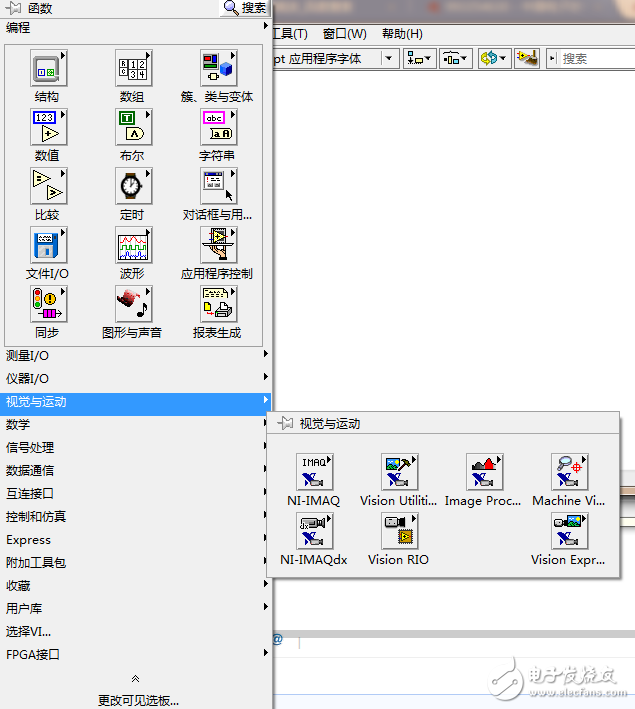The image size is (635, 709).
Task: Open the 附加工具包 category
Action: (134, 562)
